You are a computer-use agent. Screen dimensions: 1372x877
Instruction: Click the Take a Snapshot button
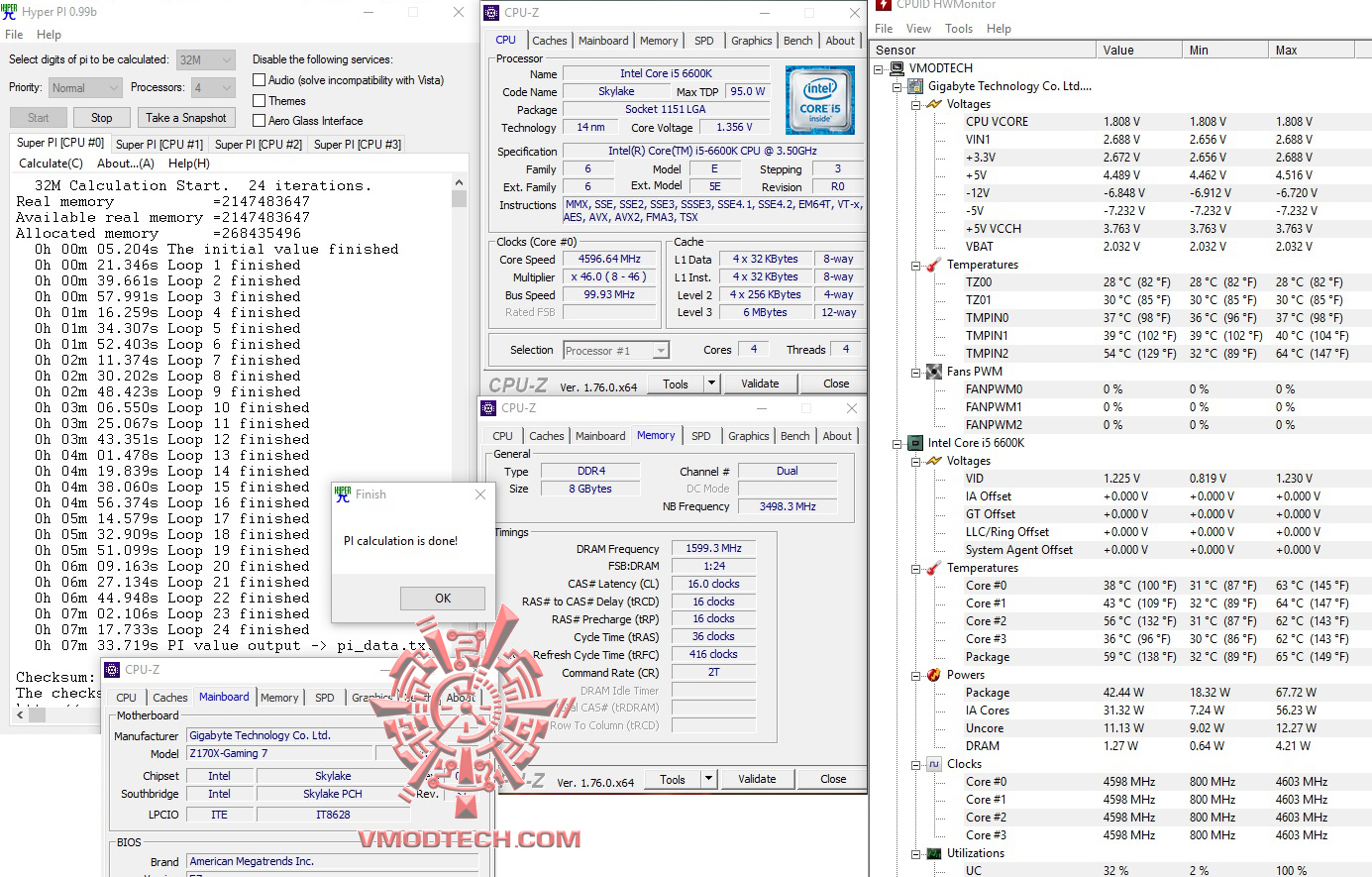[x=186, y=118]
